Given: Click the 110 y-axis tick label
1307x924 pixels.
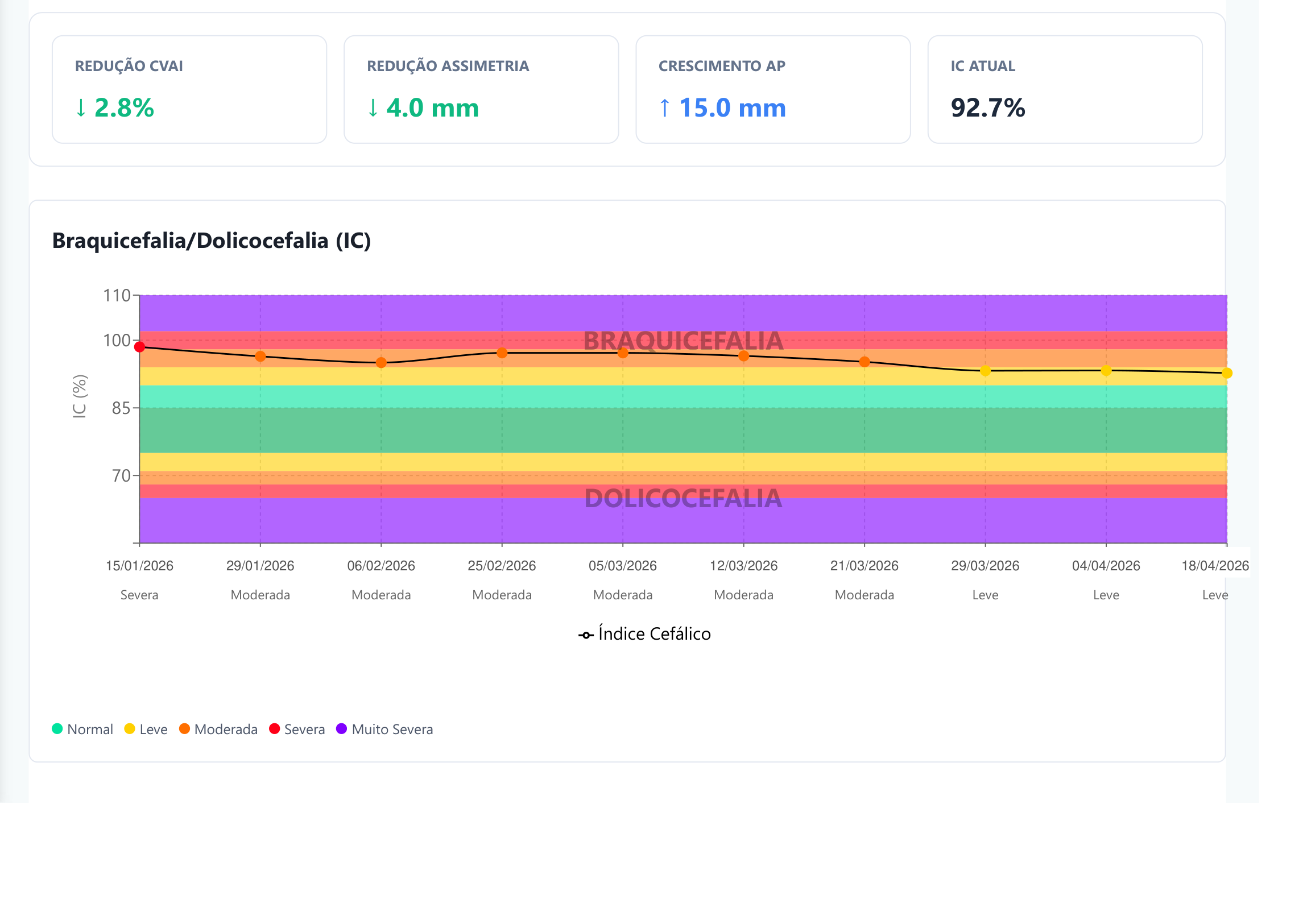Looking at the screenshot, I should tap(117, 295).
